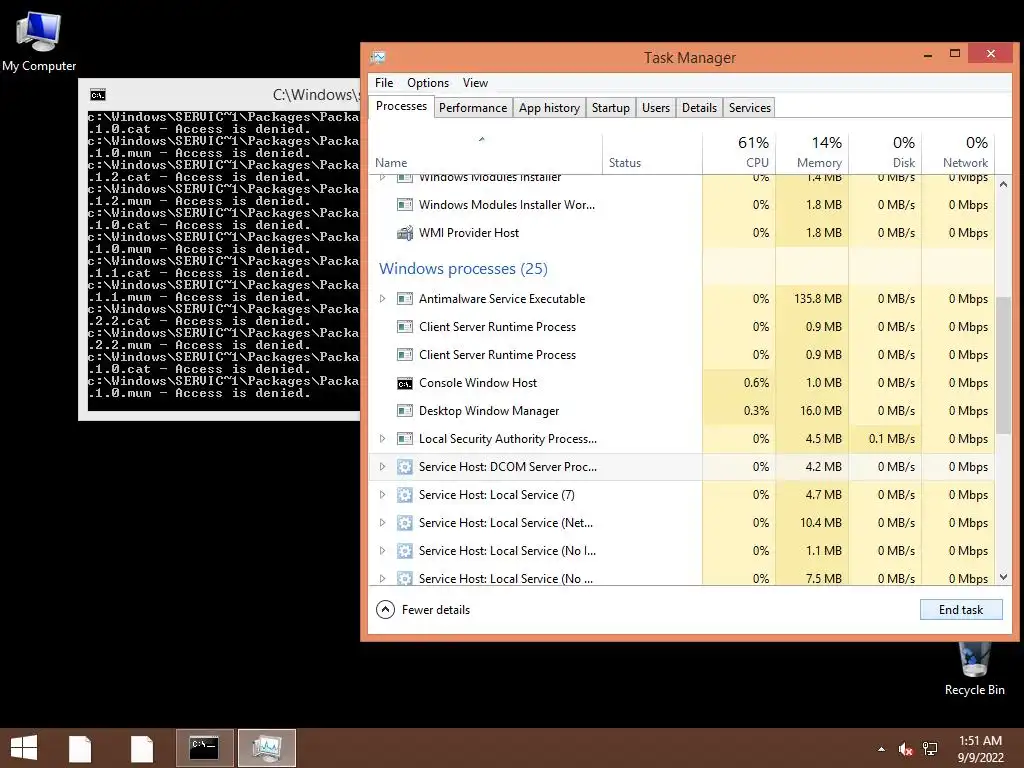Image resolution: width=1024 pixels, height=768 pixels.
Task: Click the network tray icon
Action: pos(930,749)
